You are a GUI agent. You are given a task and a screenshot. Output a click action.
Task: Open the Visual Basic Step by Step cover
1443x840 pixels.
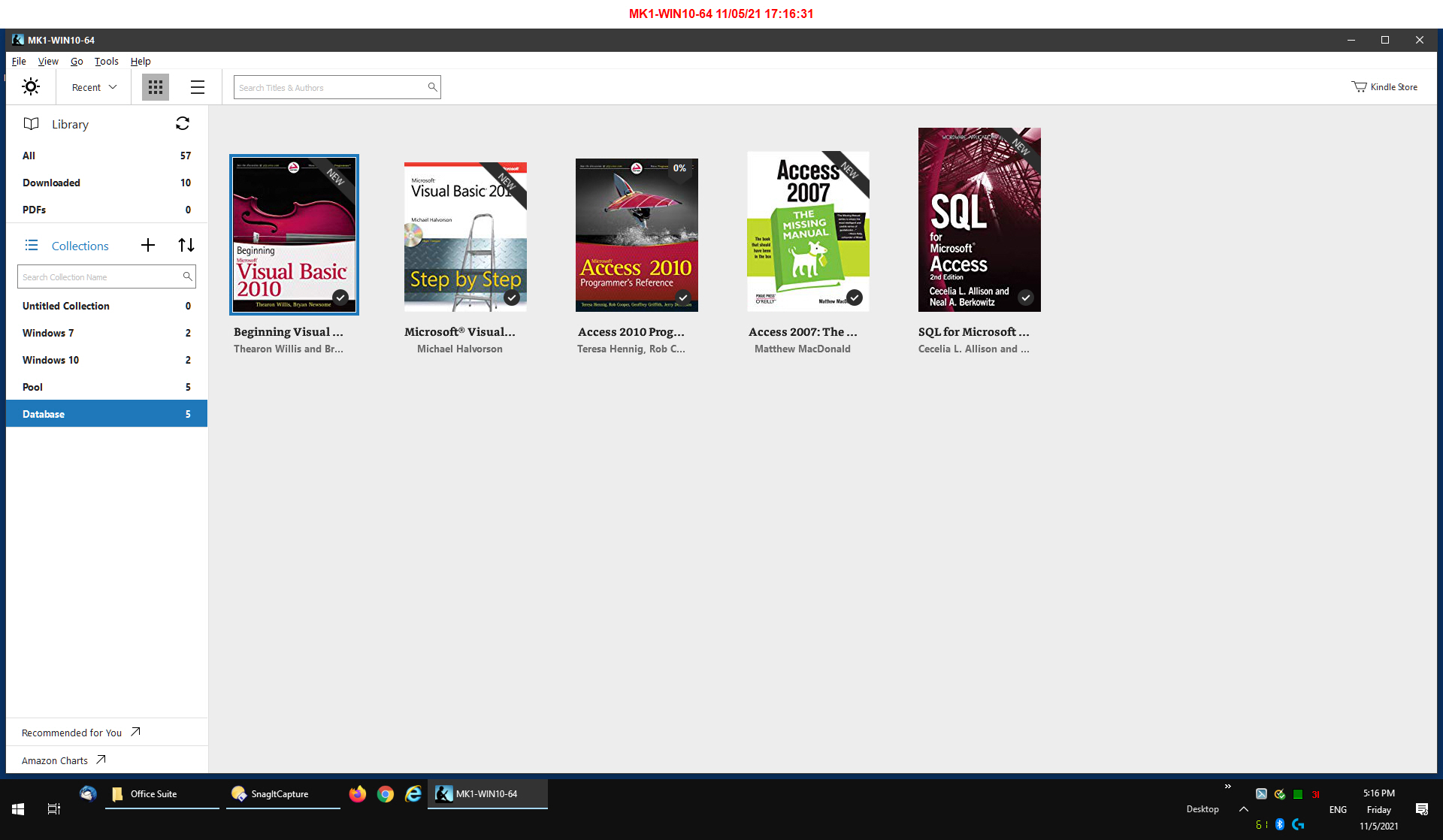pos(465,237)
